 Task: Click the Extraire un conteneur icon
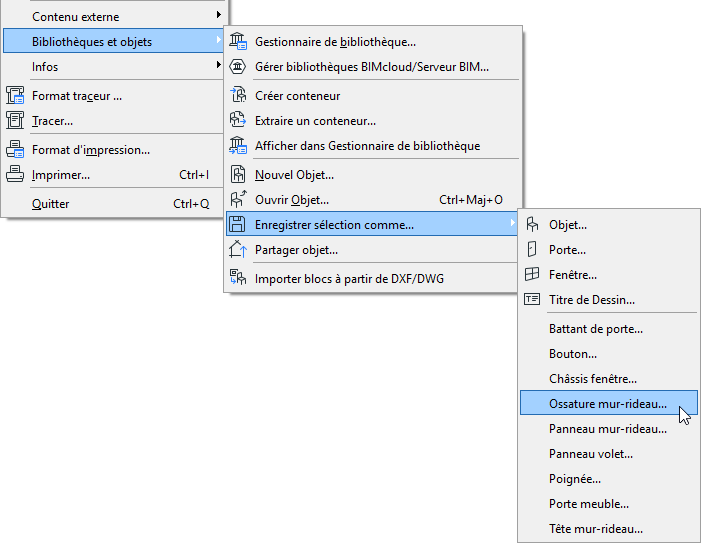point(238,121)
